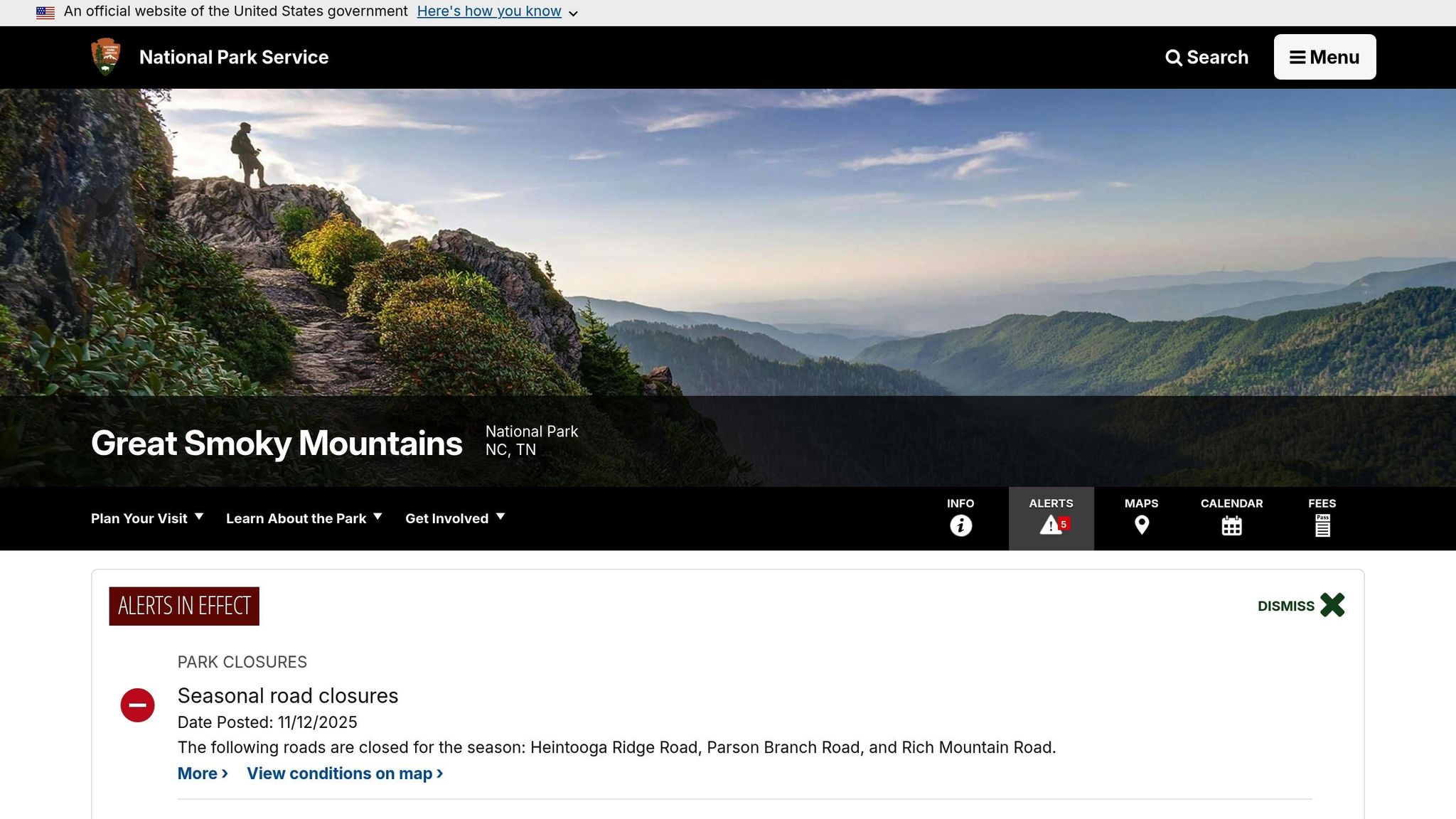Open the Alerts warning triangle icon

(1051, 525)
